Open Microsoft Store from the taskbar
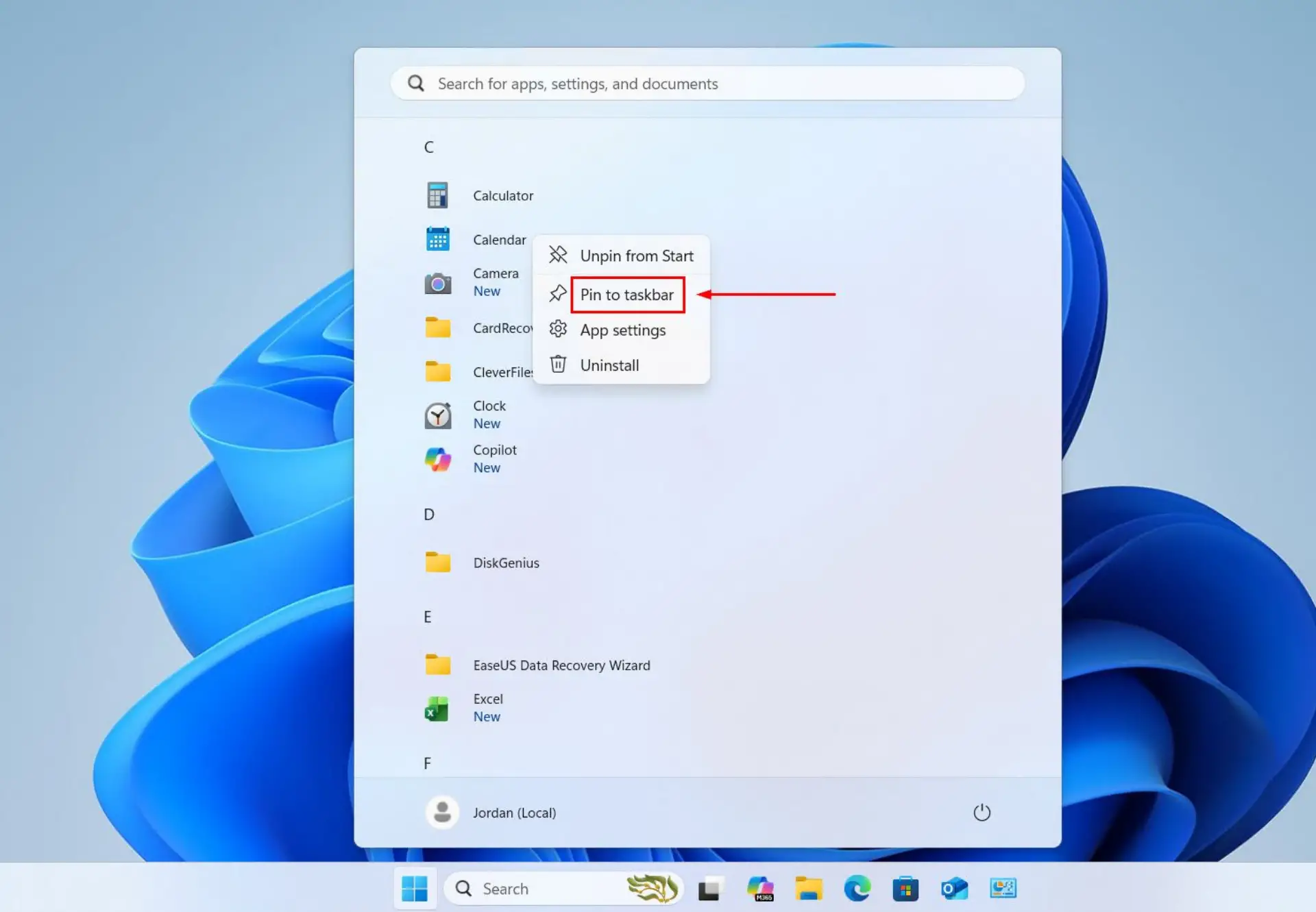Screen dimensions: 1316x912 pos(905,889)
